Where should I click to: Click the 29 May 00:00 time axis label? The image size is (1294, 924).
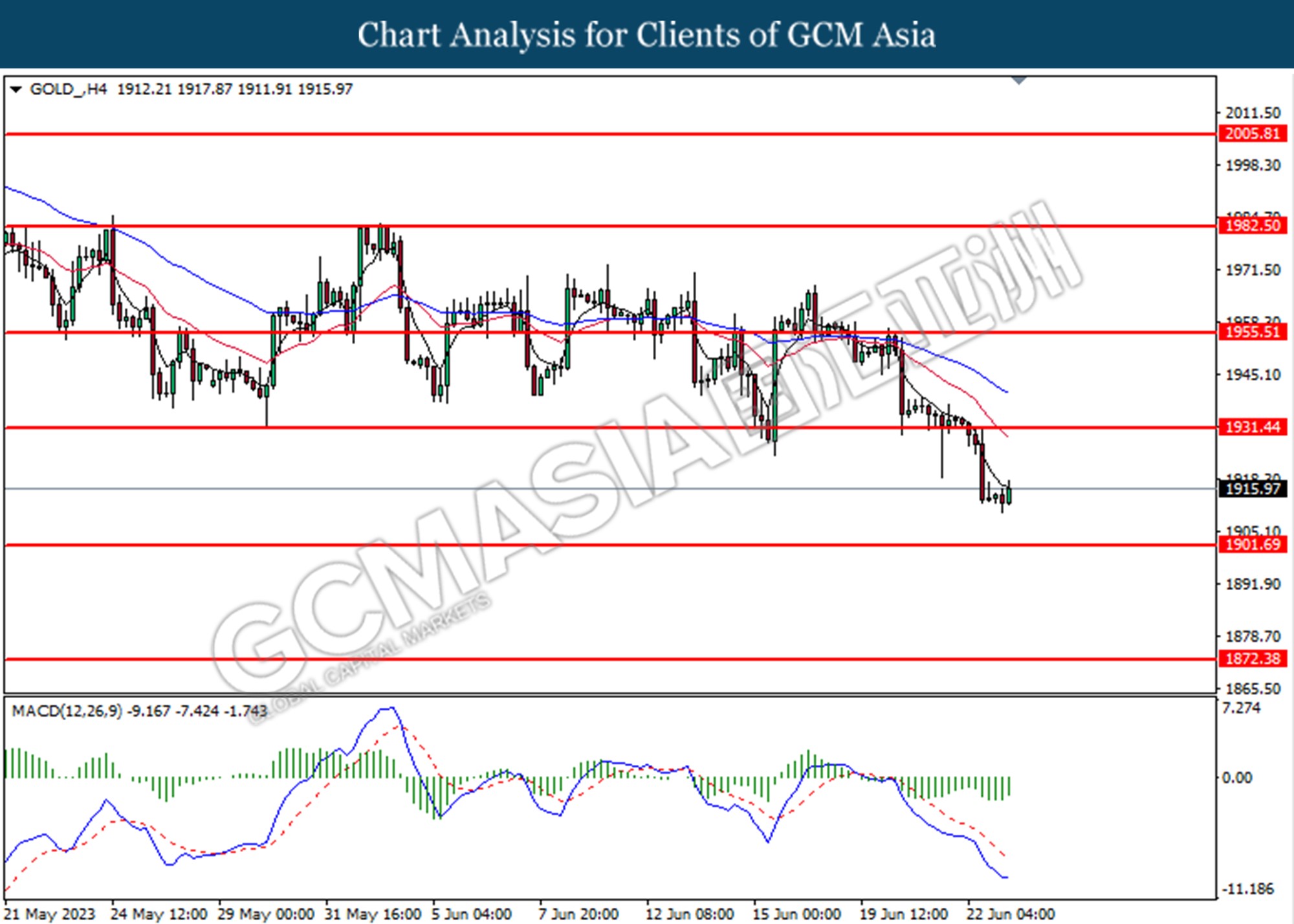(265, 914)
